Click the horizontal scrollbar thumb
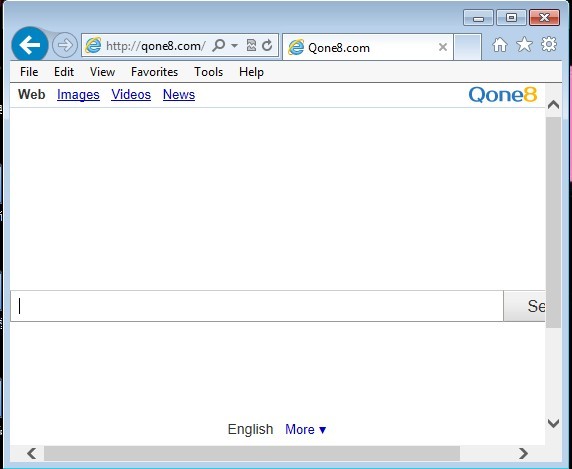Image resolution: width=572 pixels, height=469 pixels. click(x=252, y=453)
